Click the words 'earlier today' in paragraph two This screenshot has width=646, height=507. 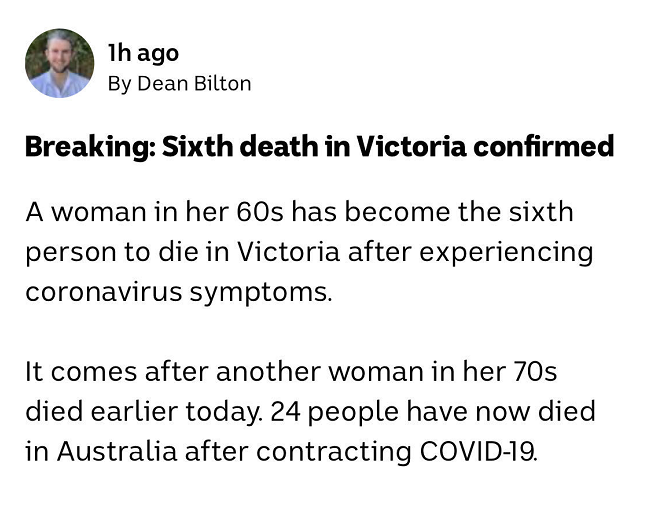(176, 412)
